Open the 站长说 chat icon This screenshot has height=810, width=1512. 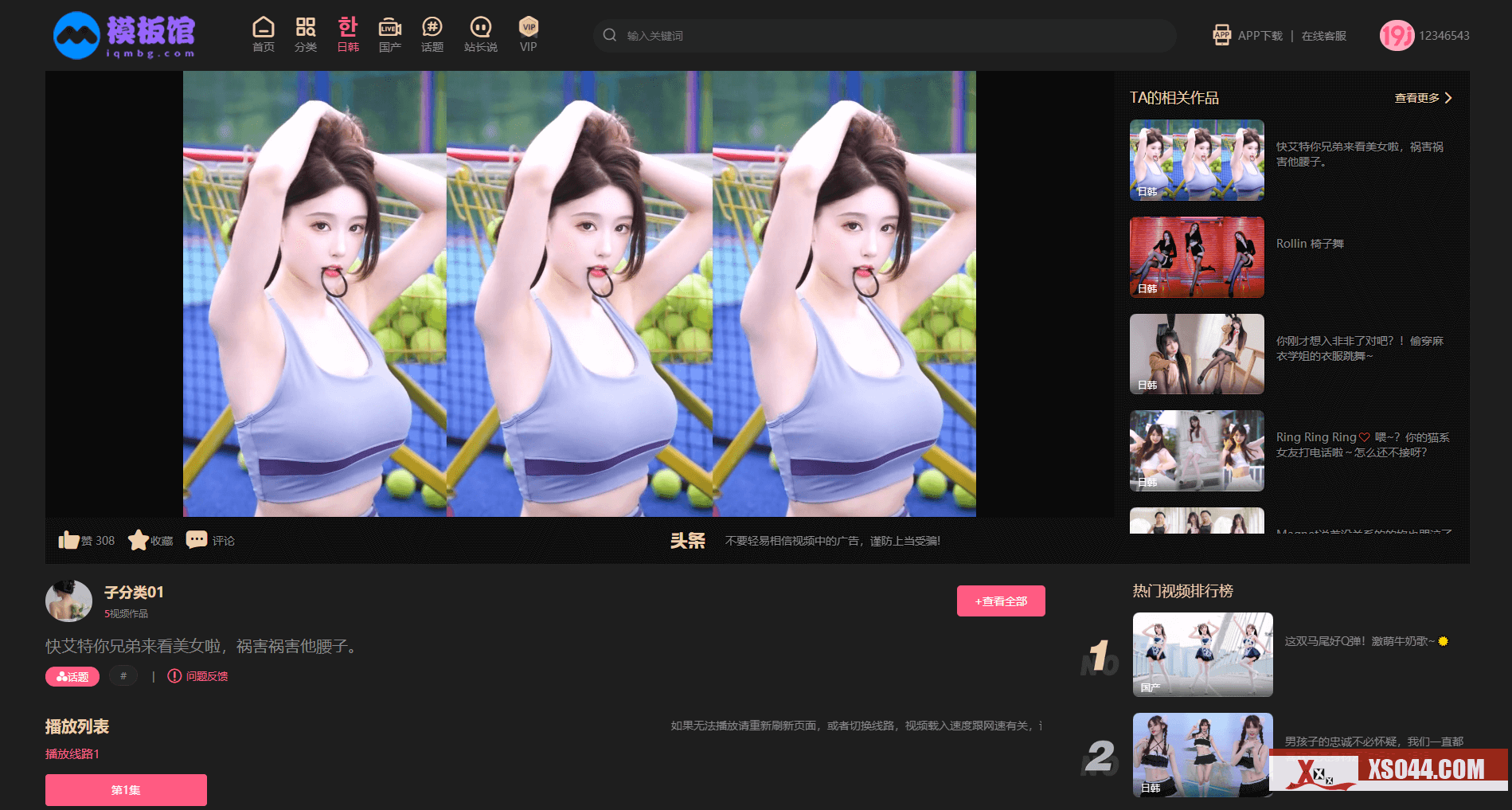(x=480, y=28)
